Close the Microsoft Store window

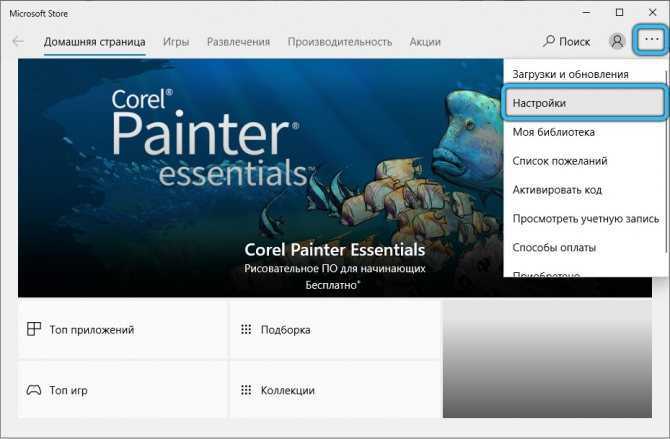(652, 12)
